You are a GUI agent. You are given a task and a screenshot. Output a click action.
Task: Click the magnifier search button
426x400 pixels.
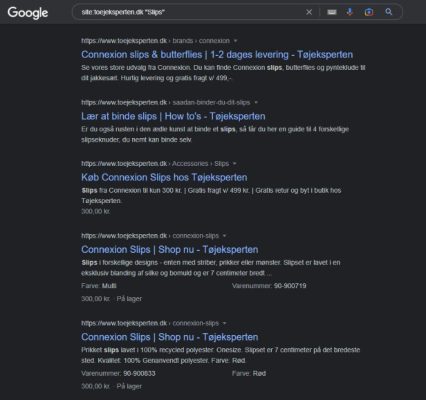tap(389, 12)
